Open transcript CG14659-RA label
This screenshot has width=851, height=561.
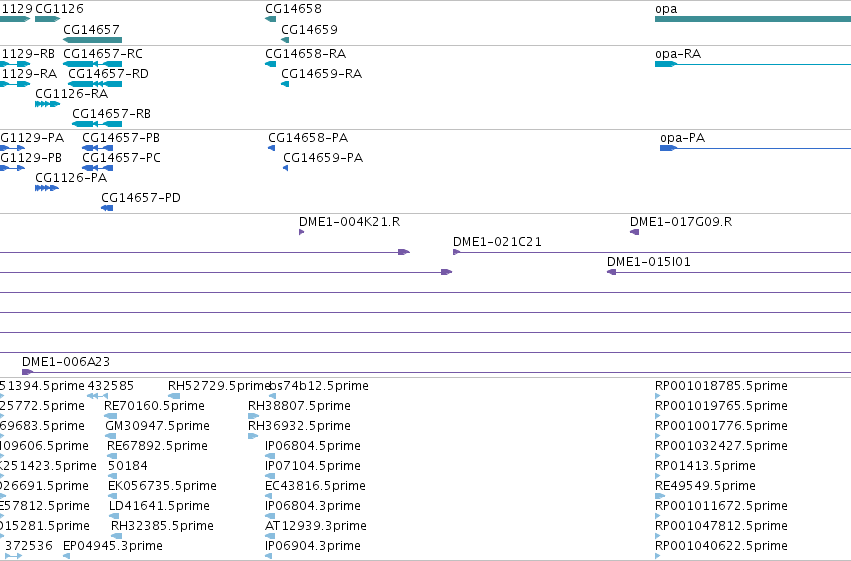321,74
